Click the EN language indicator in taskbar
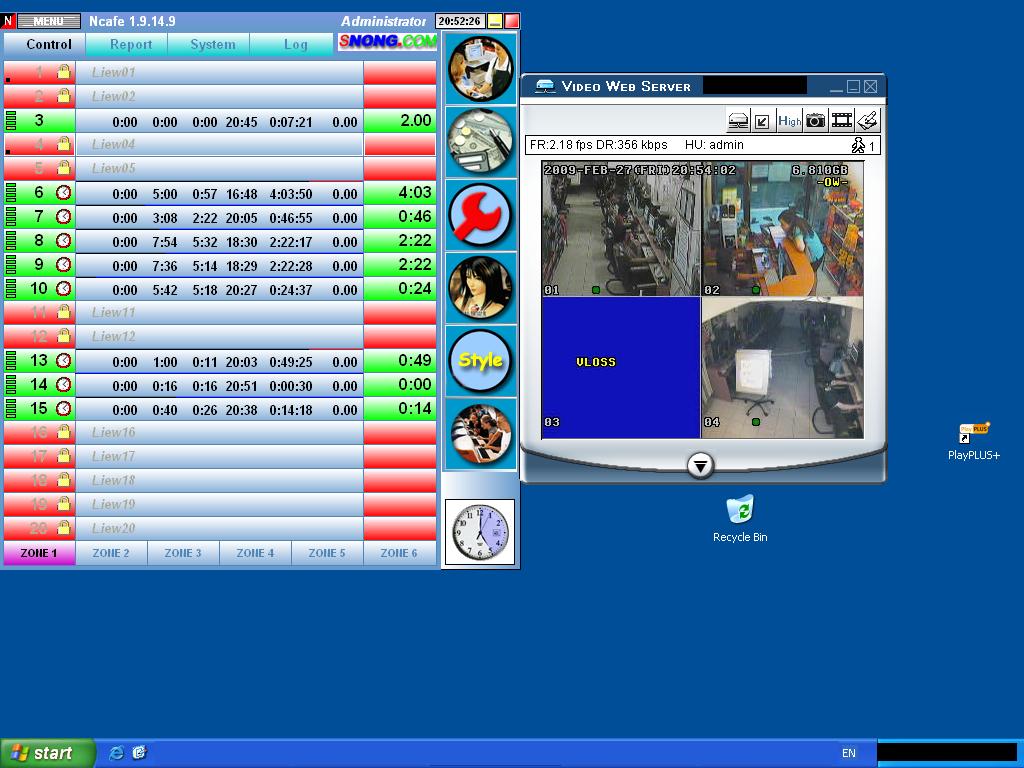The image size is (1024, 768). [848, 753]
